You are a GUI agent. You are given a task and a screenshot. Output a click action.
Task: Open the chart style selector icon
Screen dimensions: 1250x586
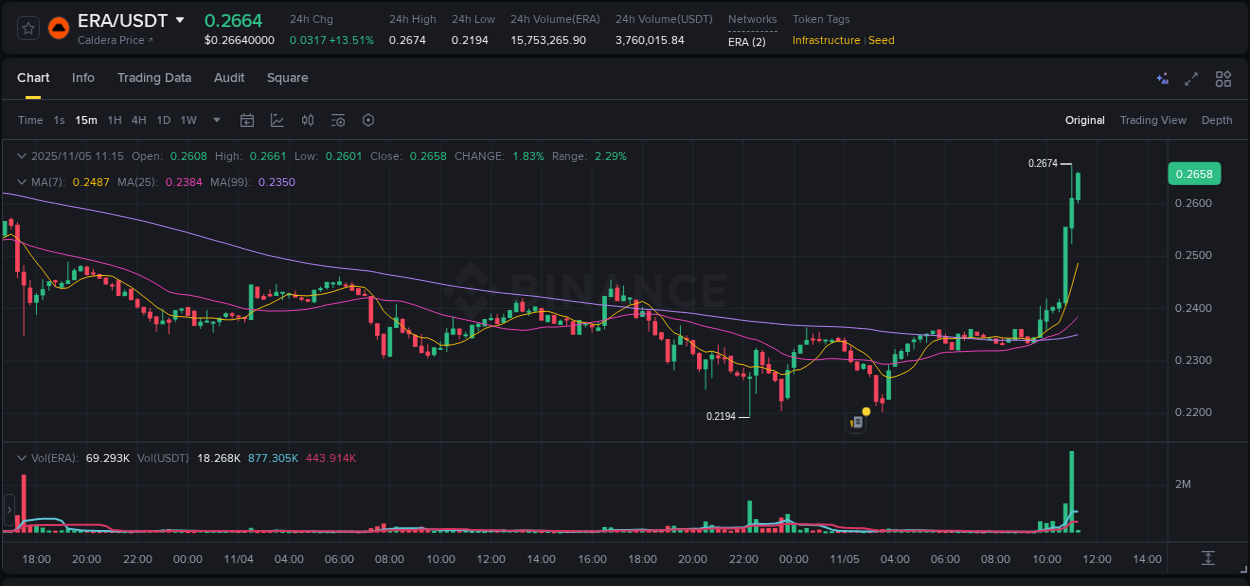tap(277, 120)
